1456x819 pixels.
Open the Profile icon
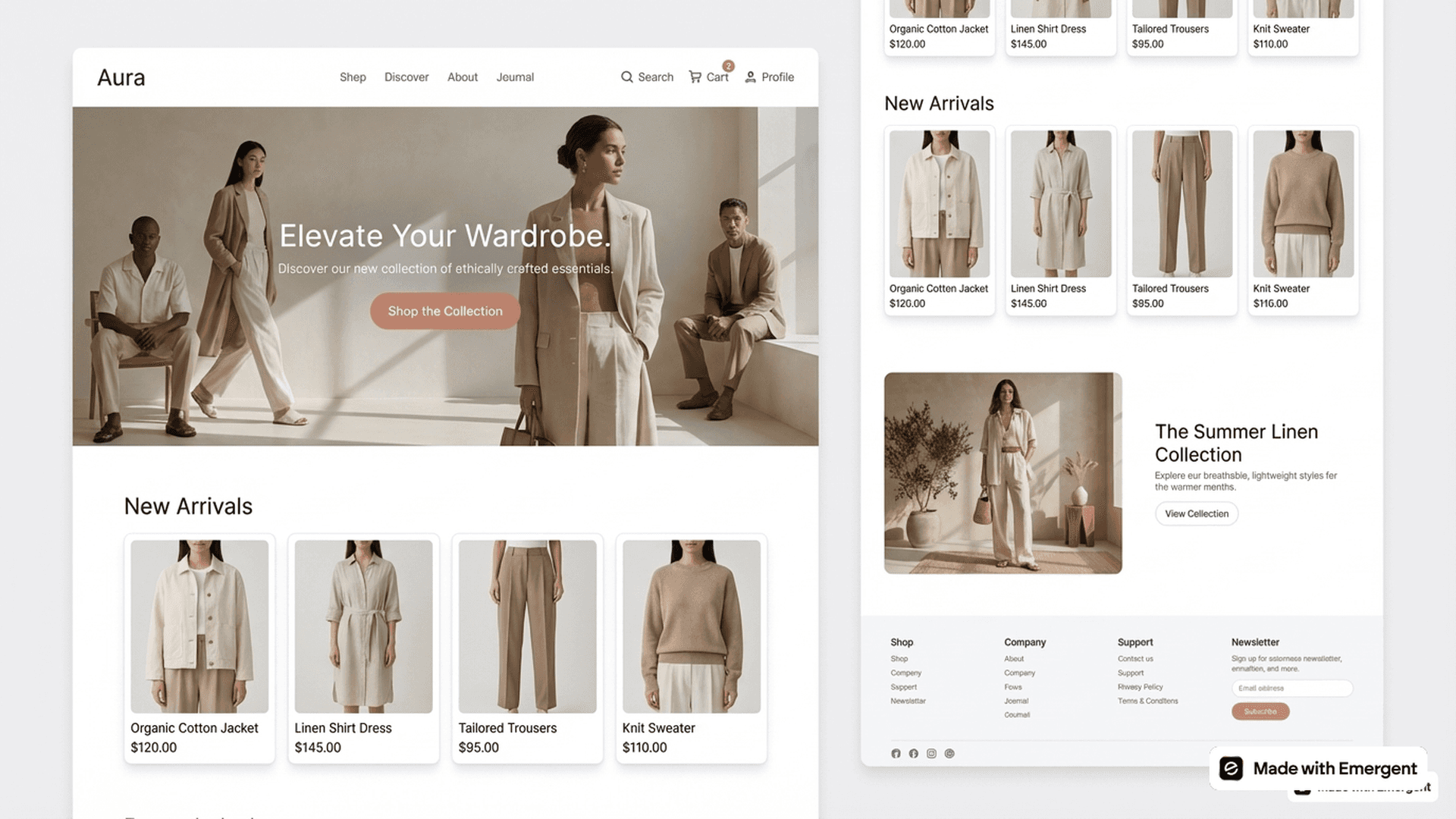point(750,77)
